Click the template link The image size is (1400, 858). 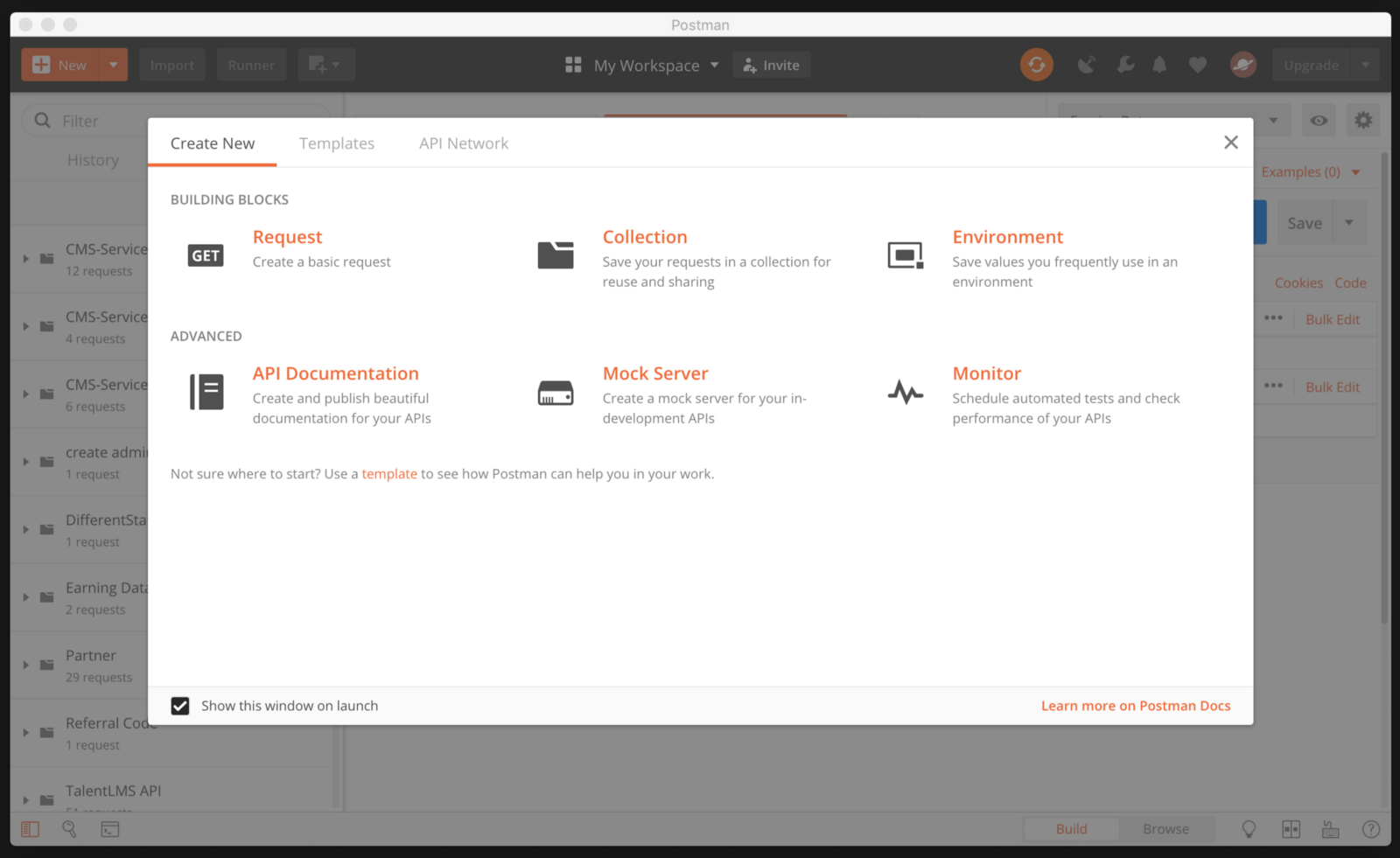[389, 474]
